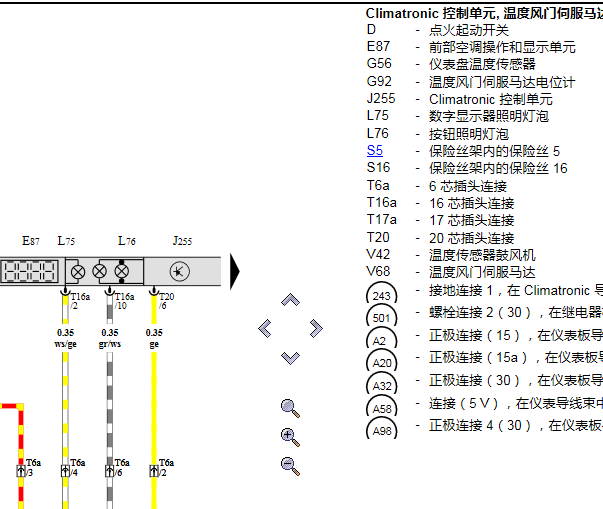This screenshot has height=509, width=603.
Task: Select the V68 legend entry
Action: 451,272
